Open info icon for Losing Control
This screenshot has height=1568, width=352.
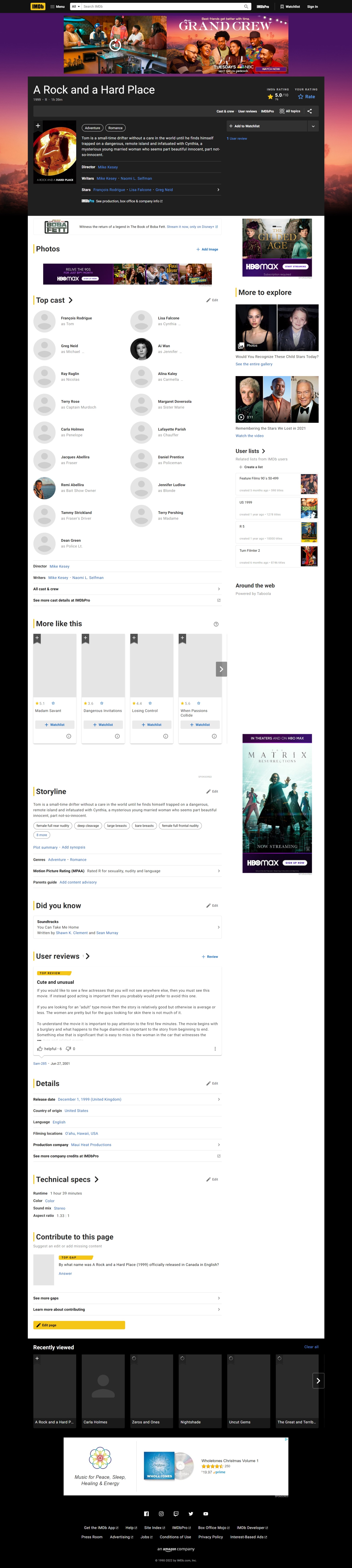(x=166, y=736)
